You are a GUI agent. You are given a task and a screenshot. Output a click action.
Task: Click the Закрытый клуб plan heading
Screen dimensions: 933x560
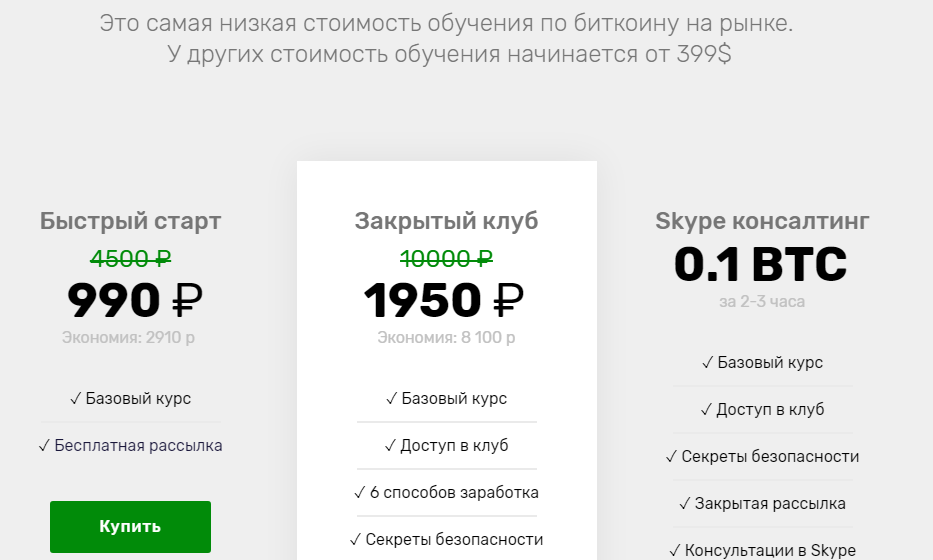pyautogui.click(x=446, y=221)
